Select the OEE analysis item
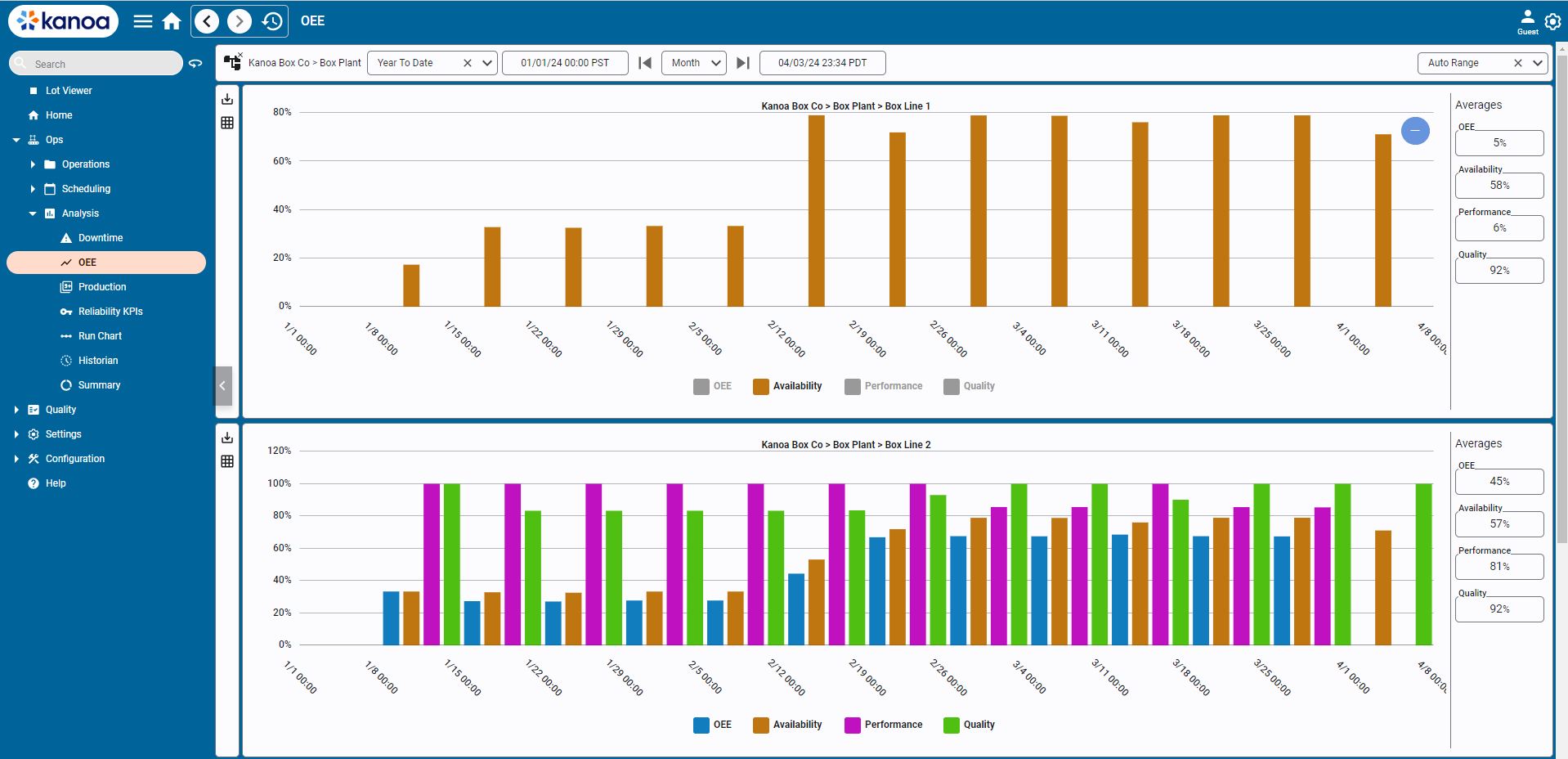1568x759 pixels. 106,263
